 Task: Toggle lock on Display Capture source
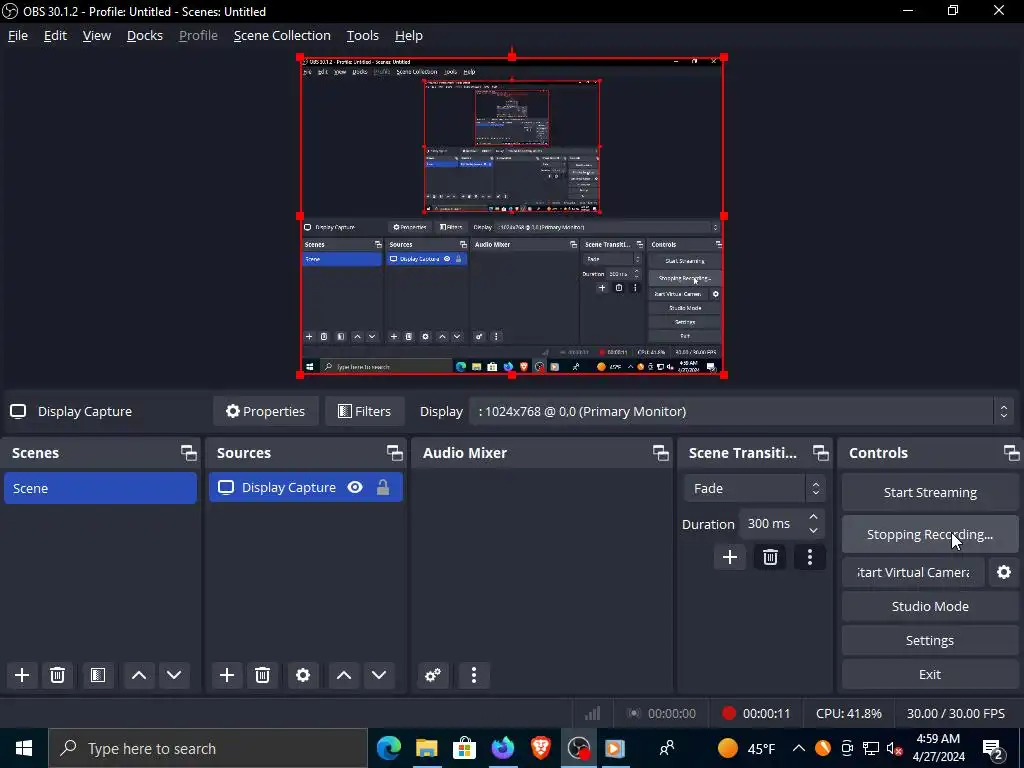[x=383, y=487]
